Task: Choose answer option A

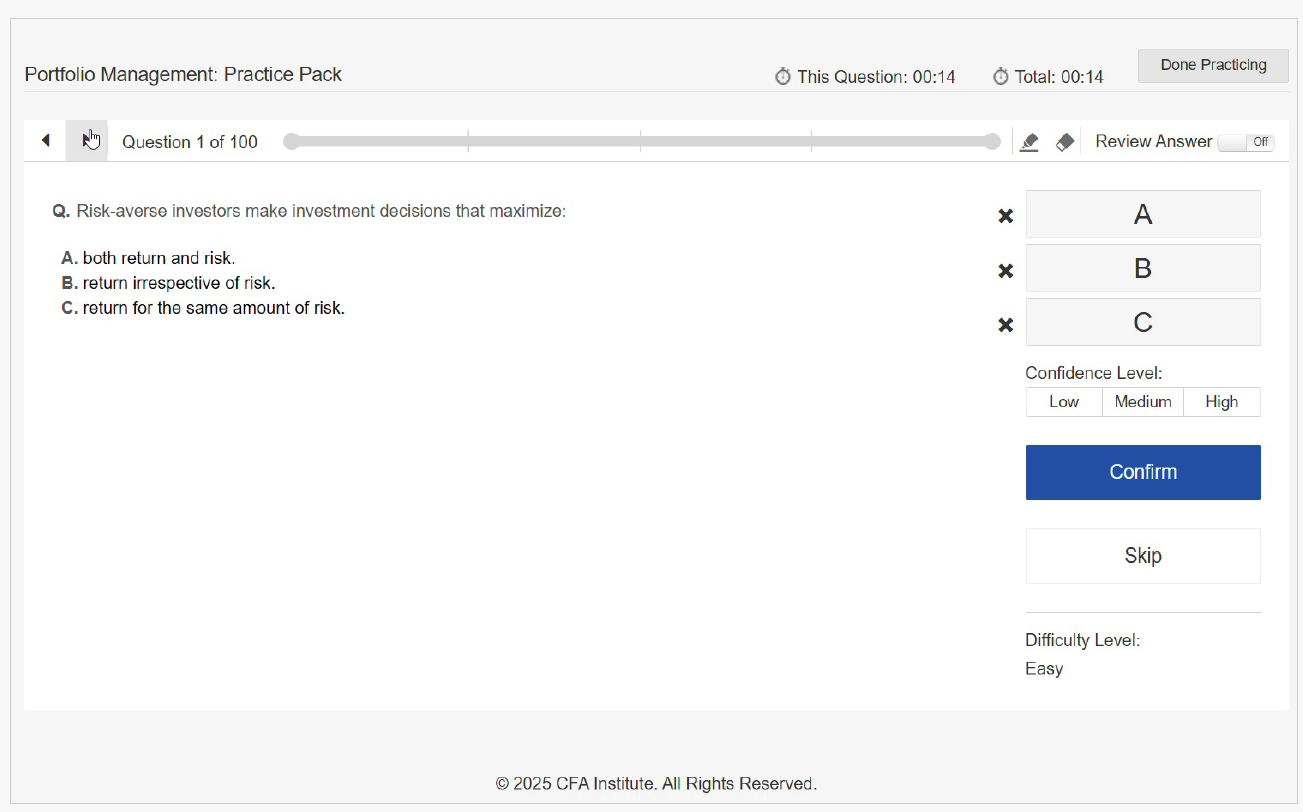Action: tap(1142, 214)
